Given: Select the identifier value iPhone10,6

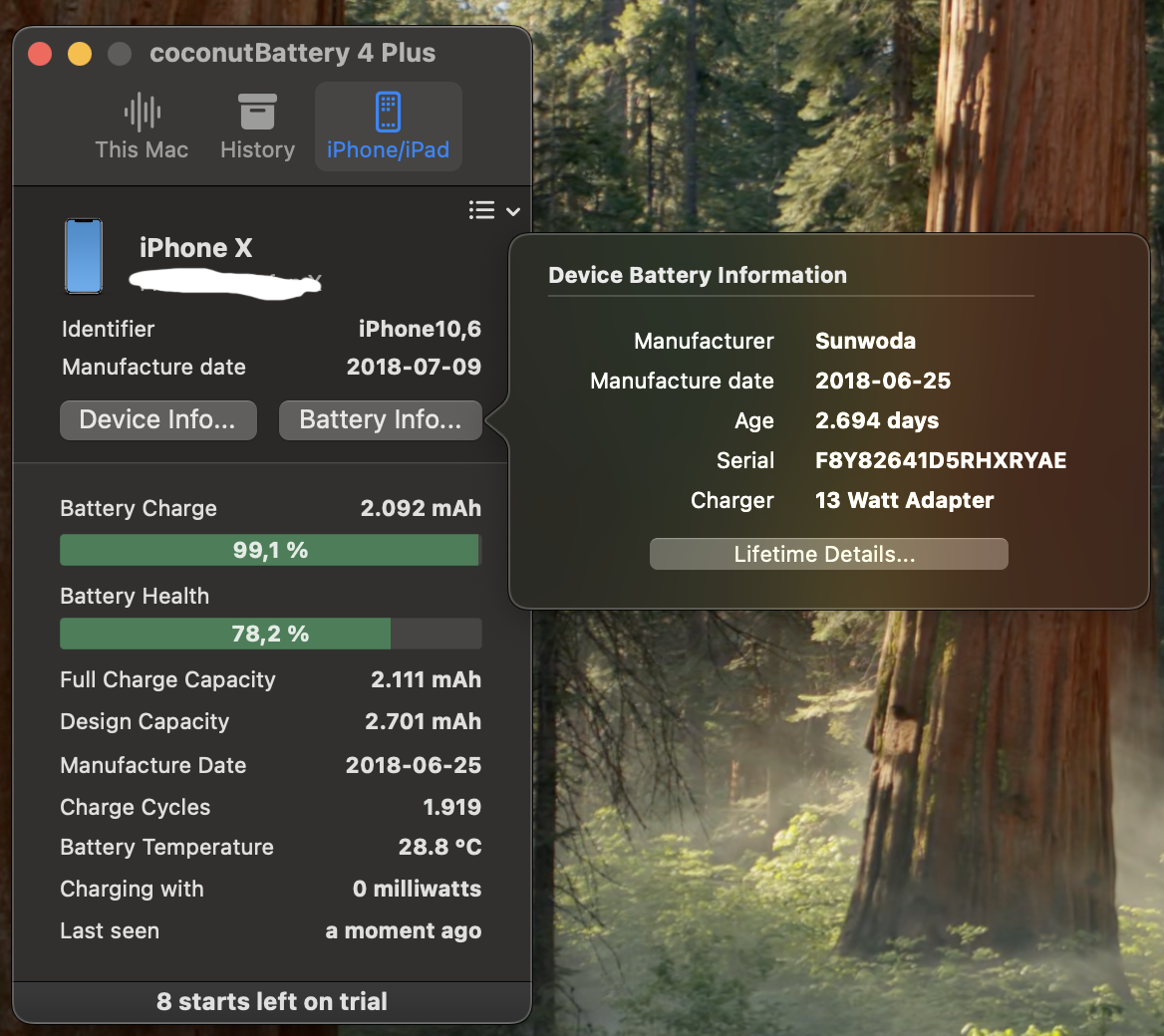Looking at the screenshot, I should pyautogui.click(x=420, y=329).
